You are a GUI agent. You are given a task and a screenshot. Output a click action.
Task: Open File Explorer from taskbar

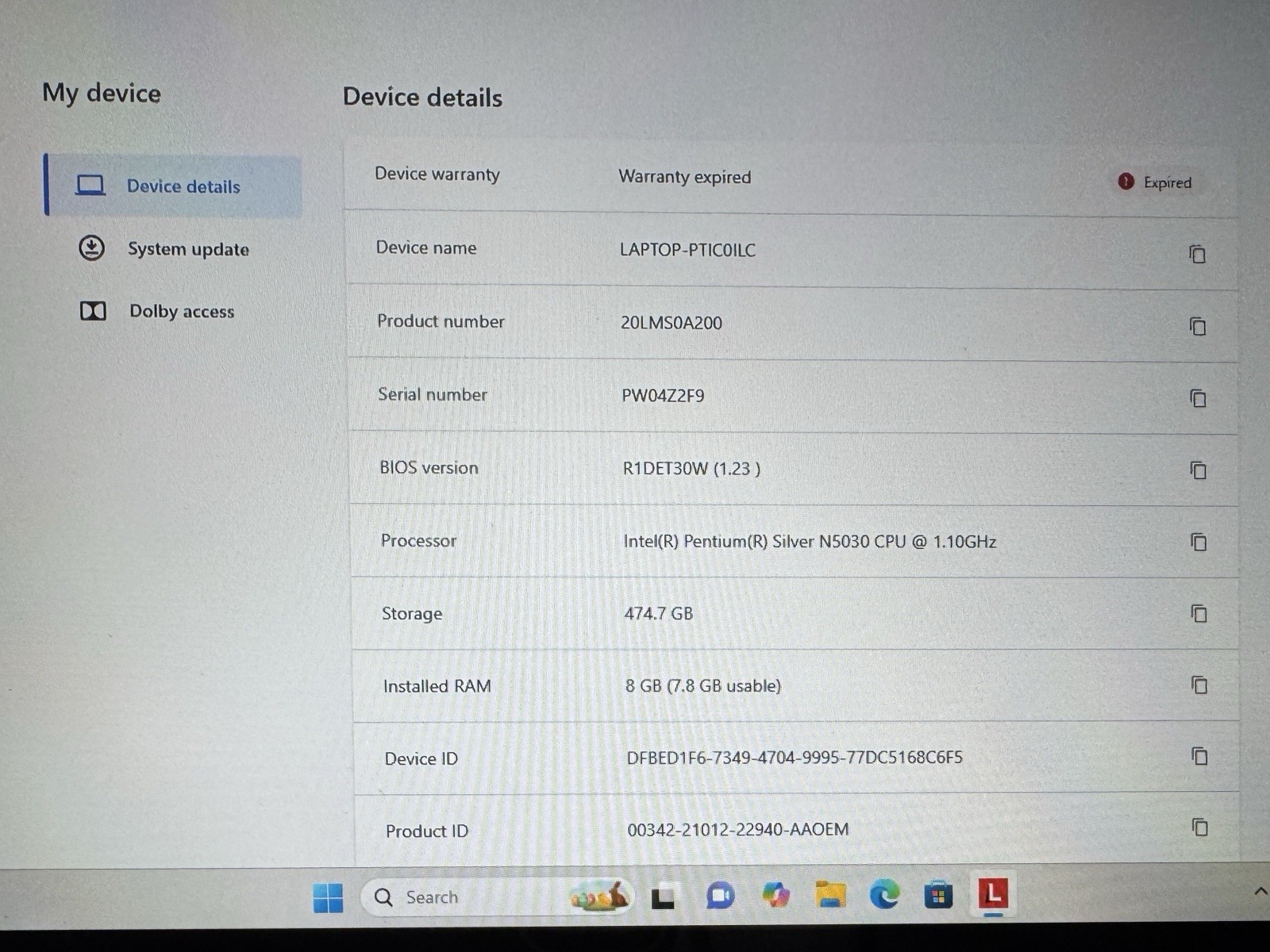point(830,895)
